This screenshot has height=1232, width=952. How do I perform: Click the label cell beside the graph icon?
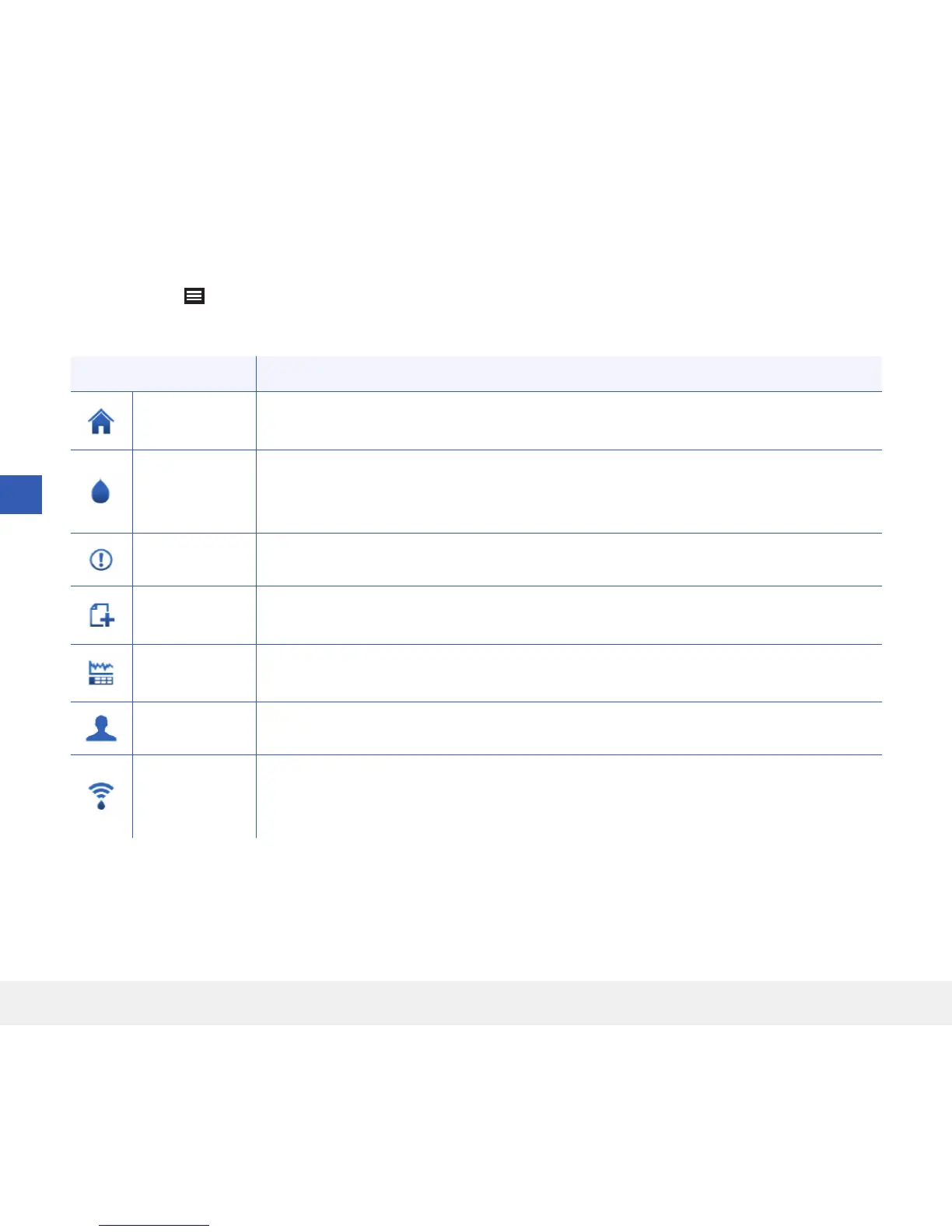pos(194,673)
